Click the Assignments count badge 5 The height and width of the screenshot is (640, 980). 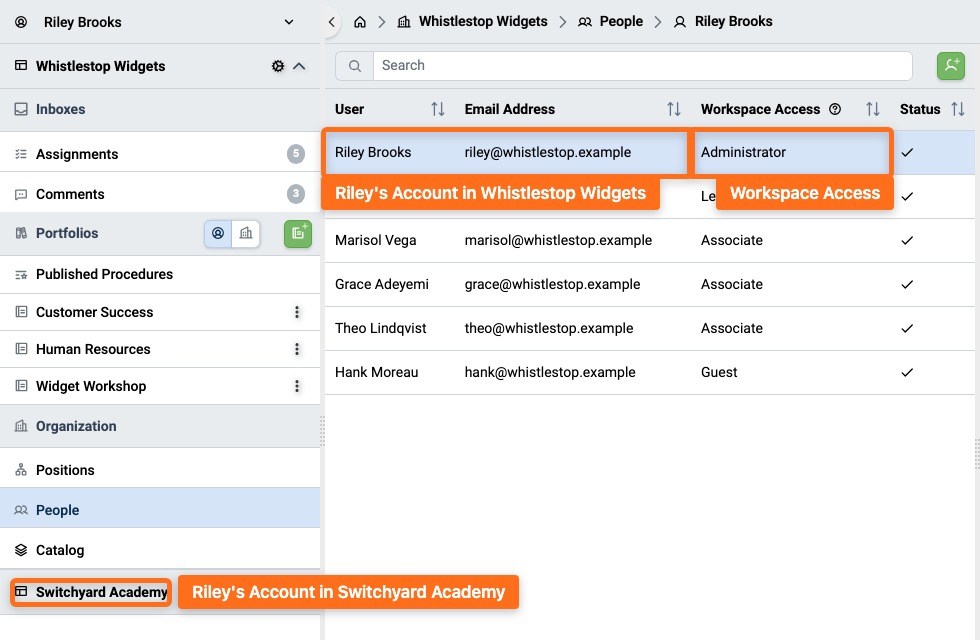[296, 154]
